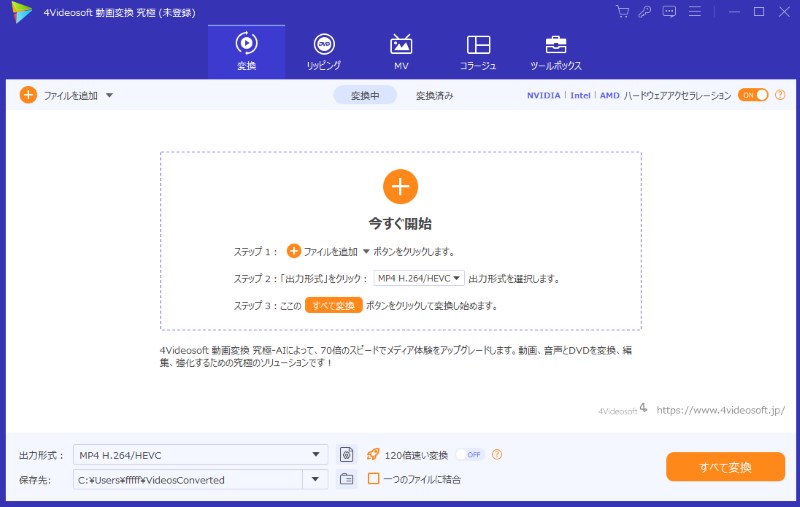Open the hamburger menu icon
Screen dimensions: 800x507
click(695, 12)
